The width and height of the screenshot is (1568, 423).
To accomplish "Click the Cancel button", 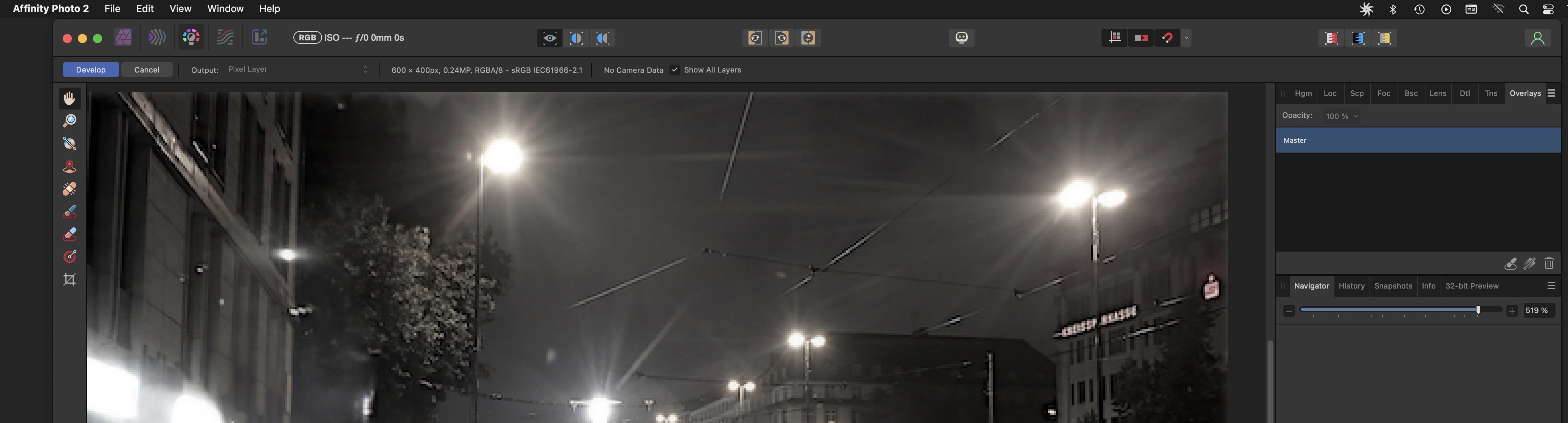I will pyautogui.click(x=147, y=70).
